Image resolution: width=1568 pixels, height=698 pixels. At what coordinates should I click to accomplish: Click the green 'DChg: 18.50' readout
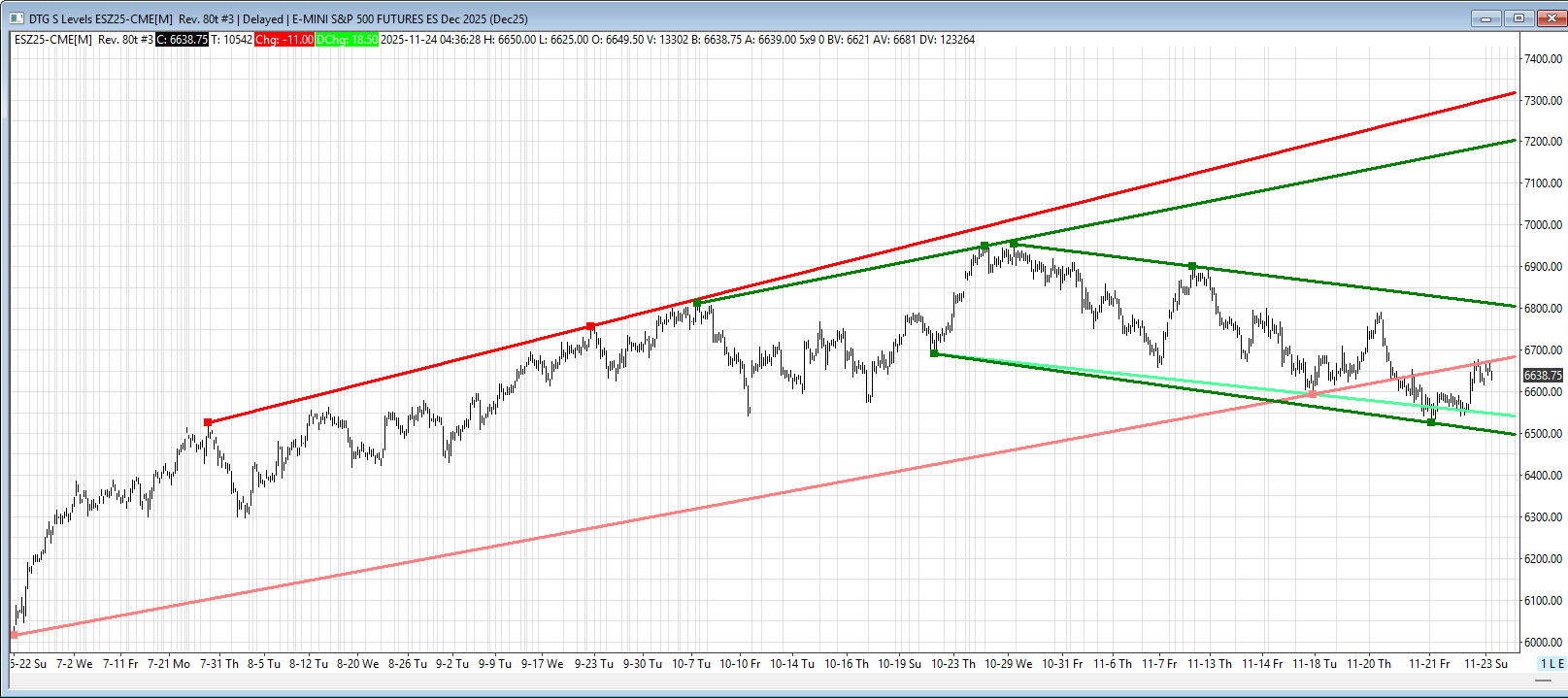click(347, 40)
